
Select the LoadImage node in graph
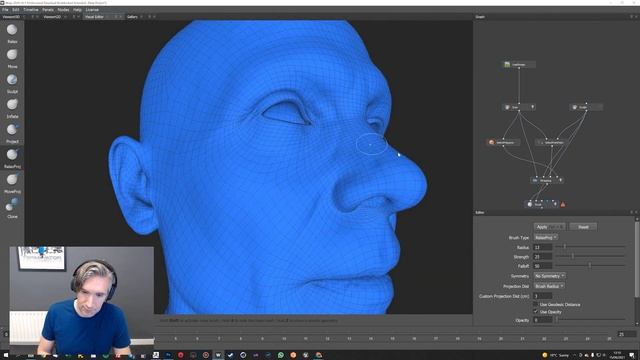pos(519,64)
